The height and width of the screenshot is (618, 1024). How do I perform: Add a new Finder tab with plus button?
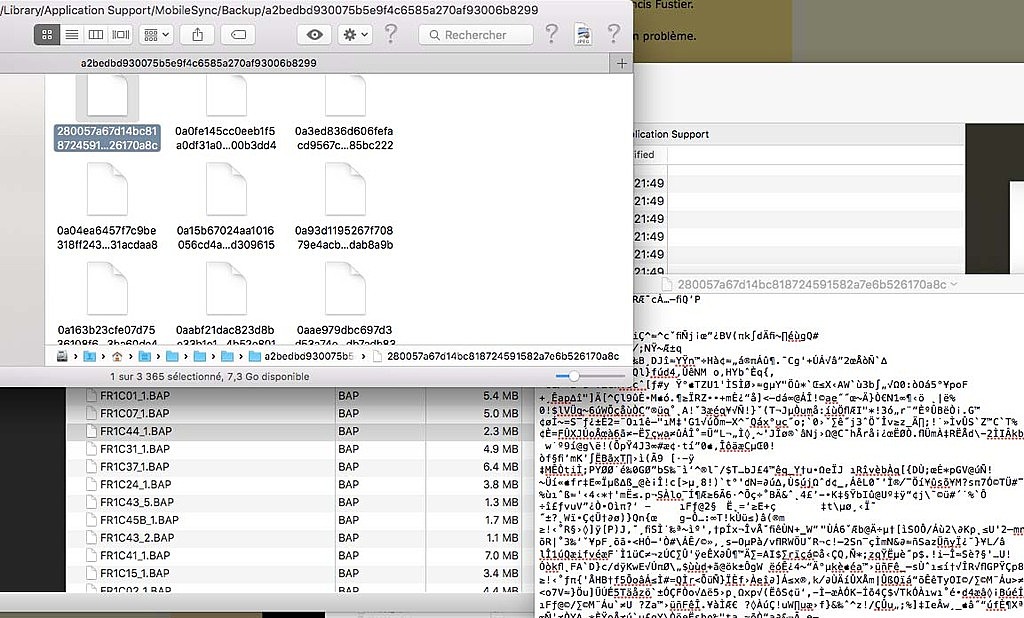622,63
